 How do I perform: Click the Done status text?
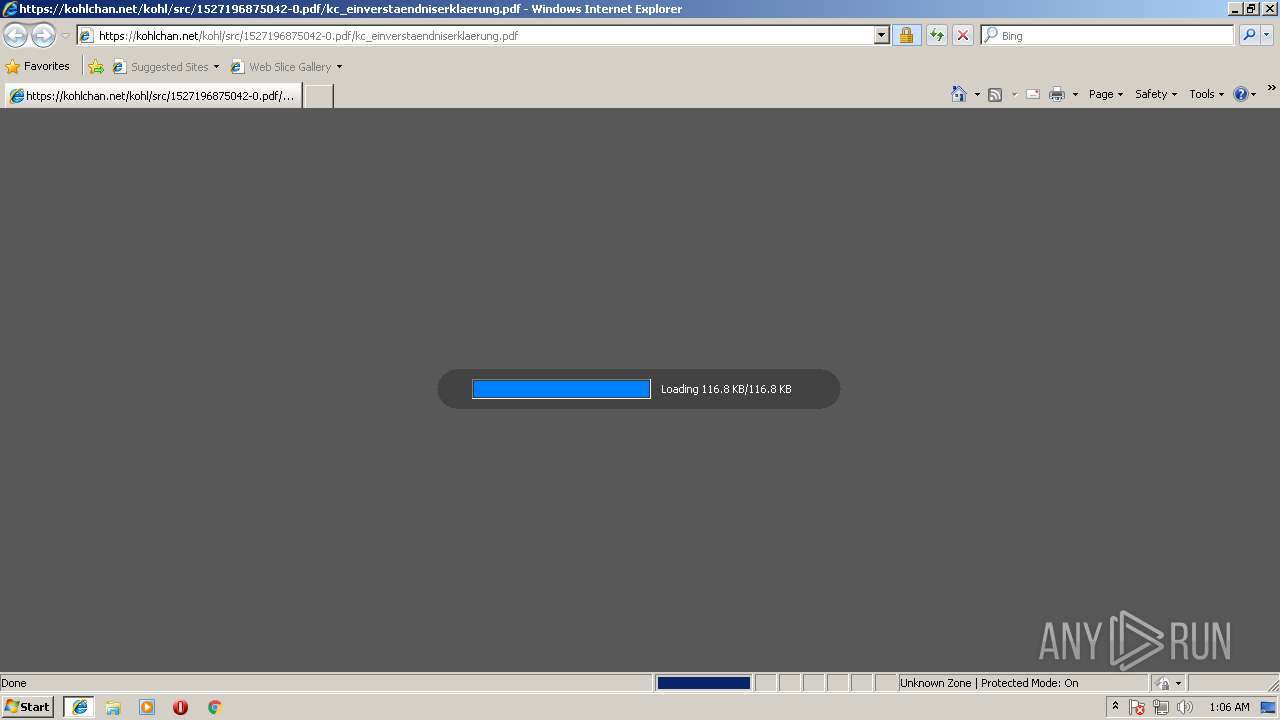tap(14, 683)
